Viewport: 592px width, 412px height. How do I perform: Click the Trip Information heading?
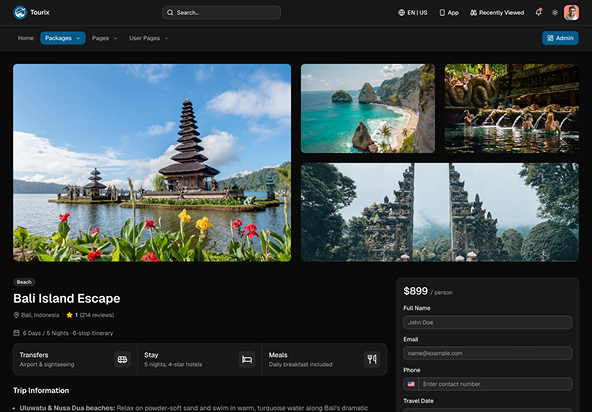point(41,390)
